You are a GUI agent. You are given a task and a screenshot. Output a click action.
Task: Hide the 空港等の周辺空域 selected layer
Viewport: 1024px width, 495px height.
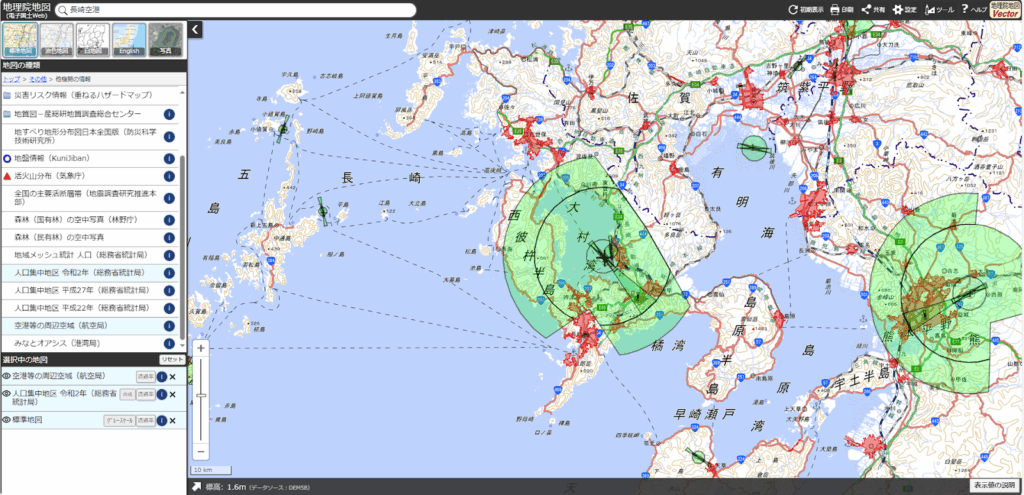(x=7, y=377)
